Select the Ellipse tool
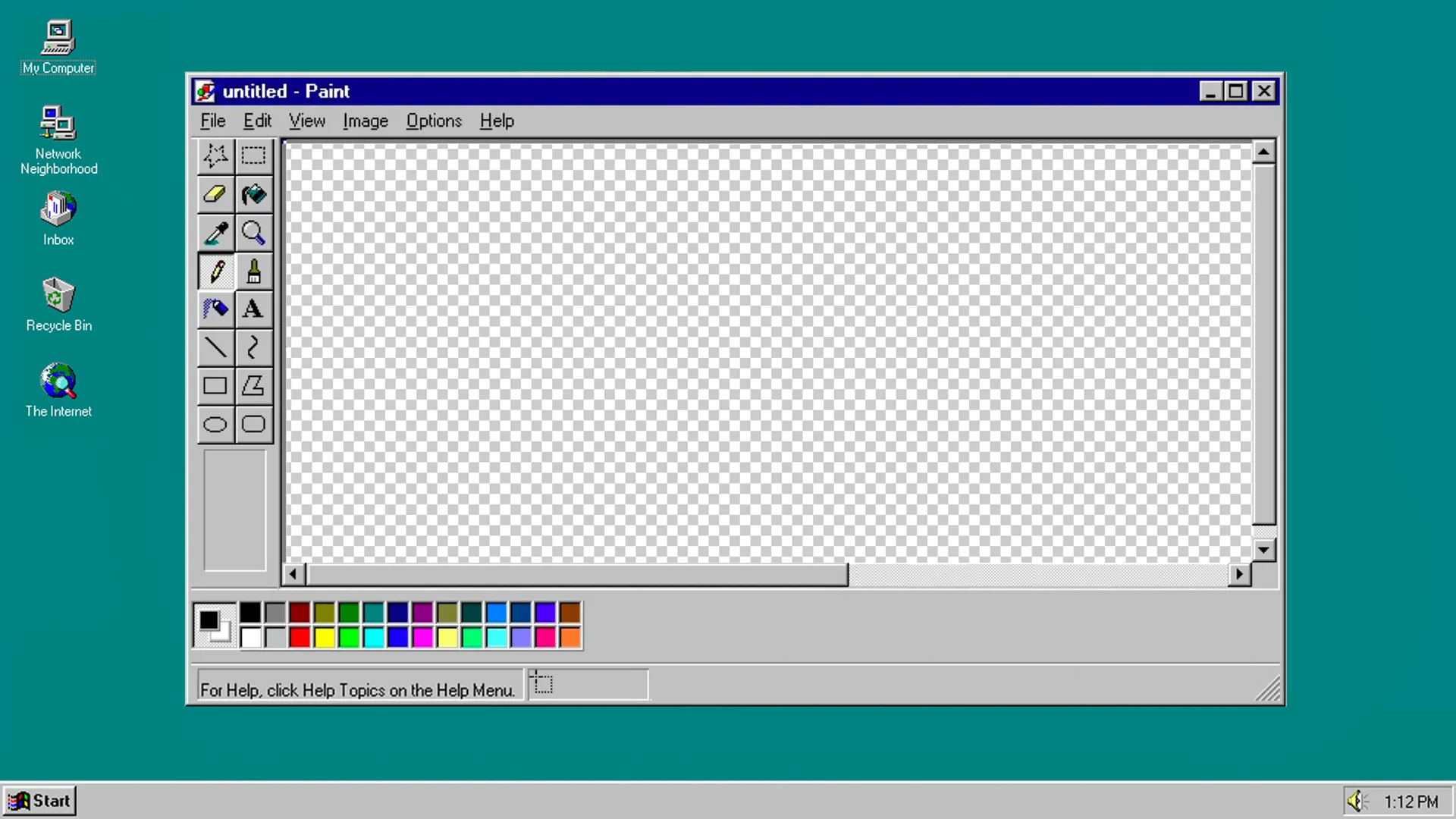The image size is (1456, 819). pyautogui.click(x=215, y=425)
